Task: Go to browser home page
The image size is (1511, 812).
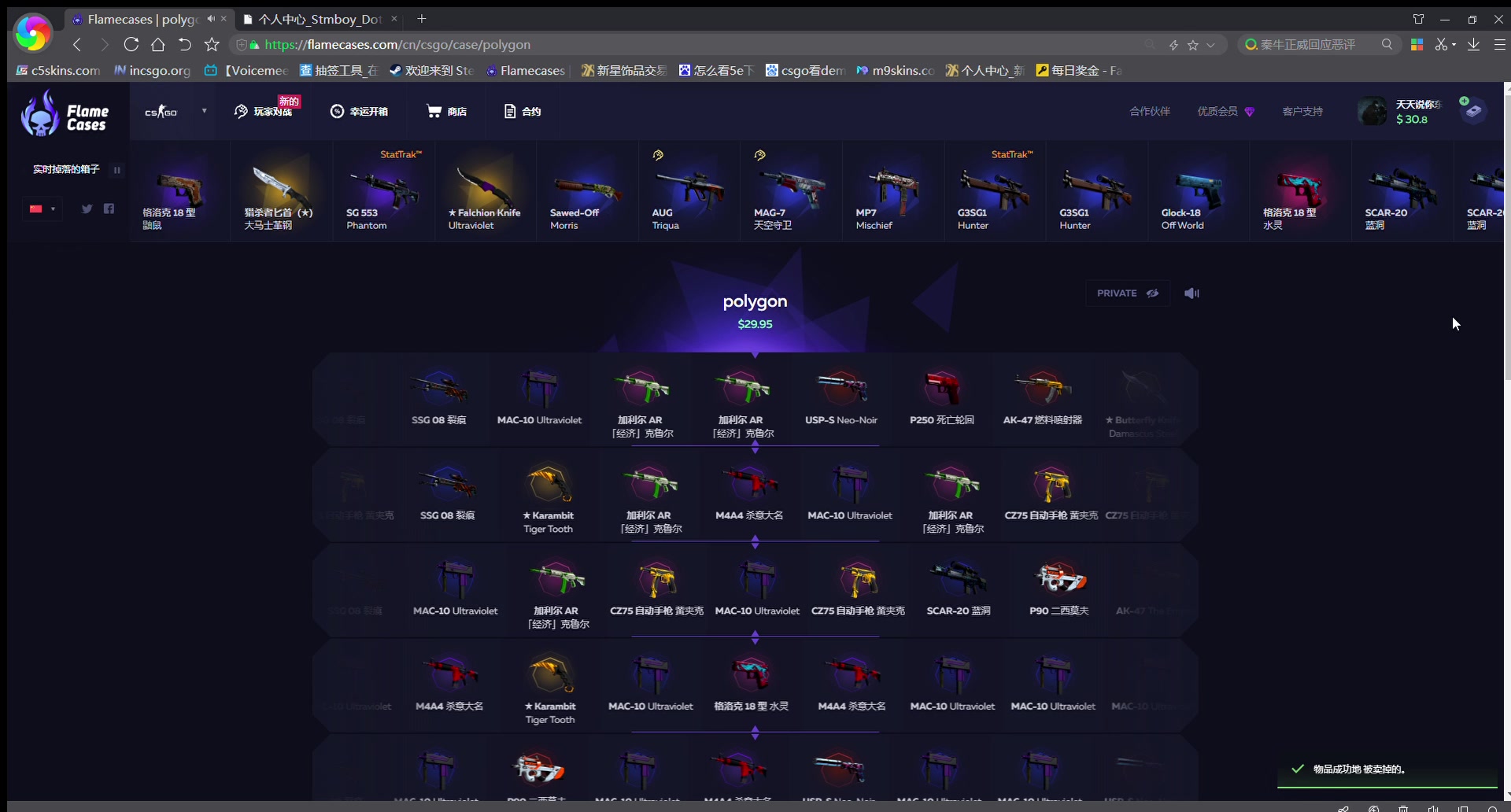Action: (x=158, y=45)
